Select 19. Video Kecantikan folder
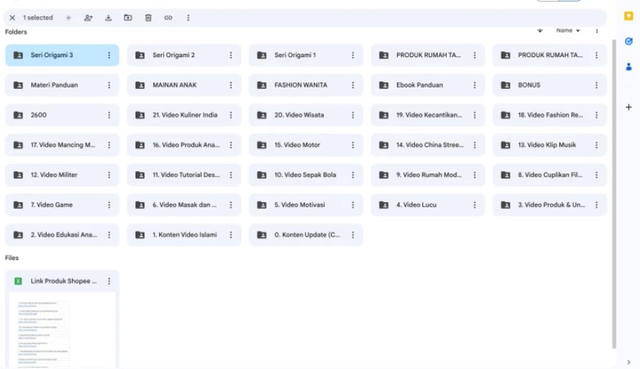 coord(428,115)
